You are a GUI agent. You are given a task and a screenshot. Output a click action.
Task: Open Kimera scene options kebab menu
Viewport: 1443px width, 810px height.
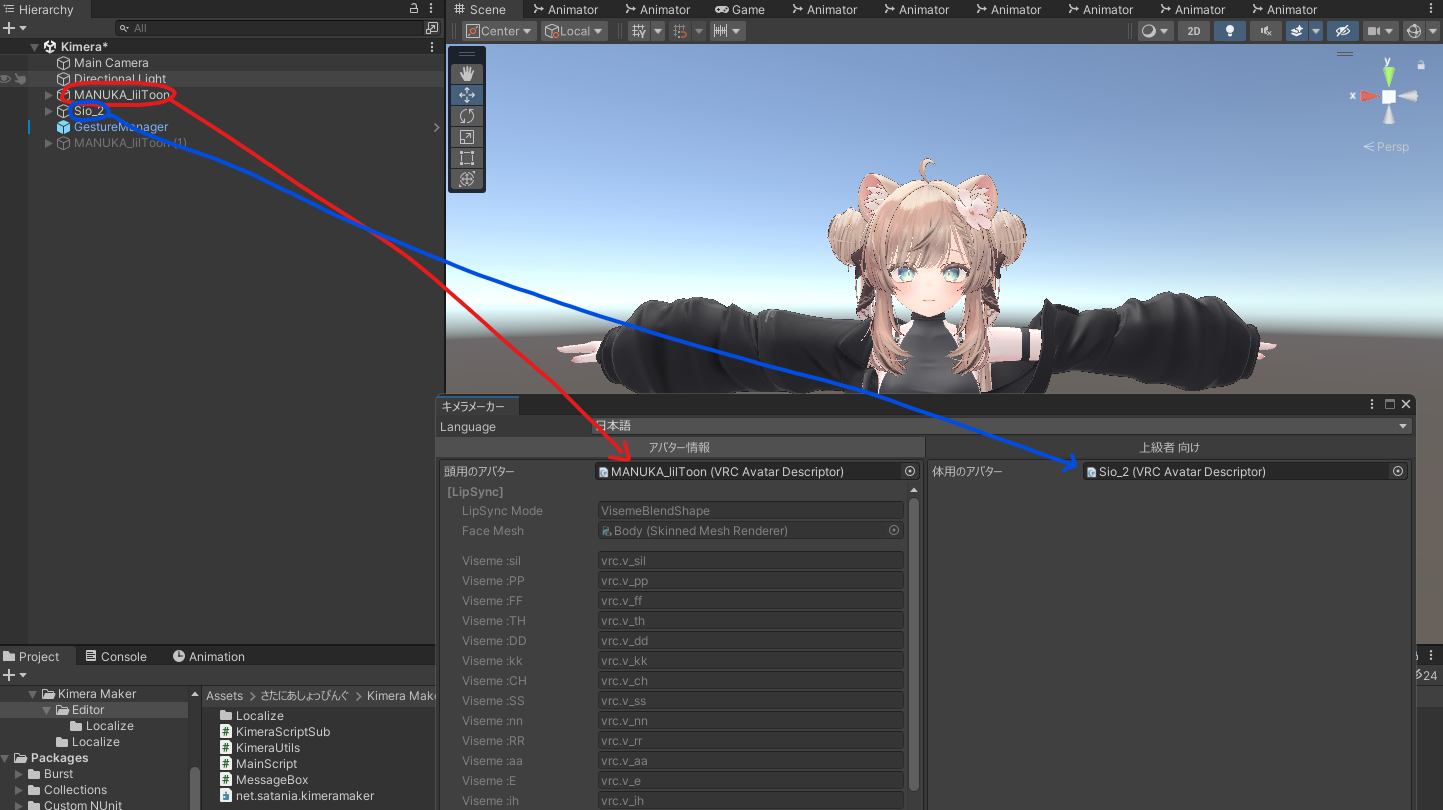click(432, 47)
